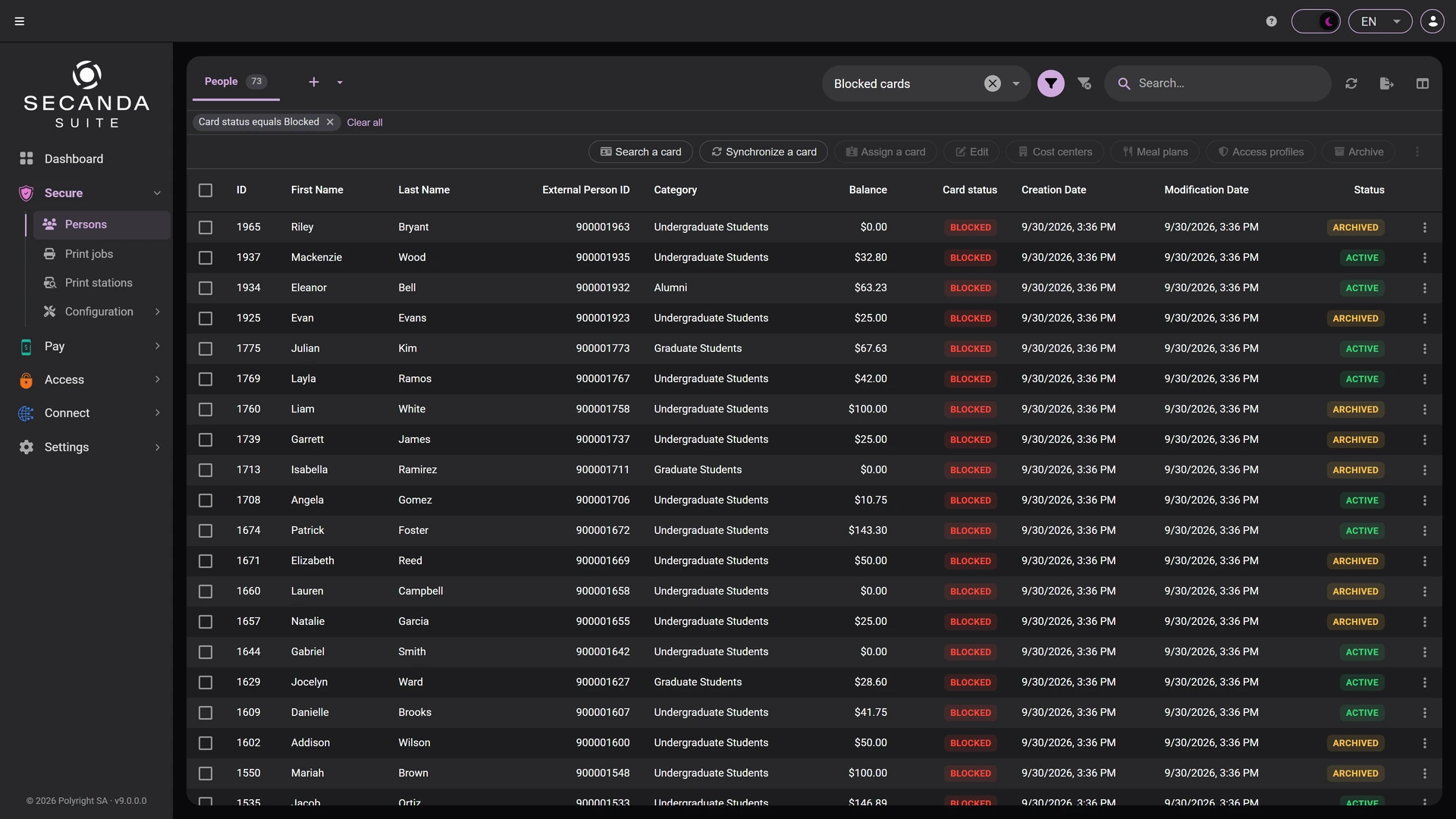The height and width of the screenshot is (819, 1456).
Task: Select the People tab
Action: (x=236, y=81)
